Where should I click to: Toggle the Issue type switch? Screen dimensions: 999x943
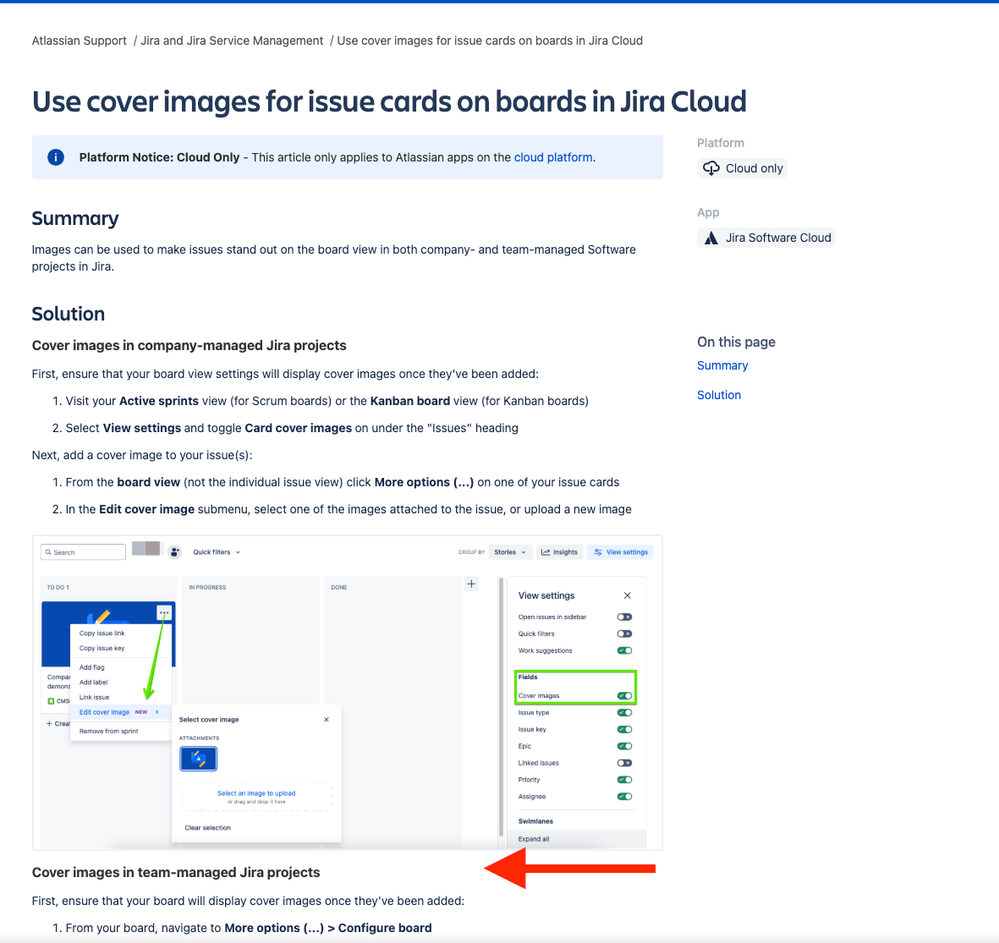click(624, 712)
